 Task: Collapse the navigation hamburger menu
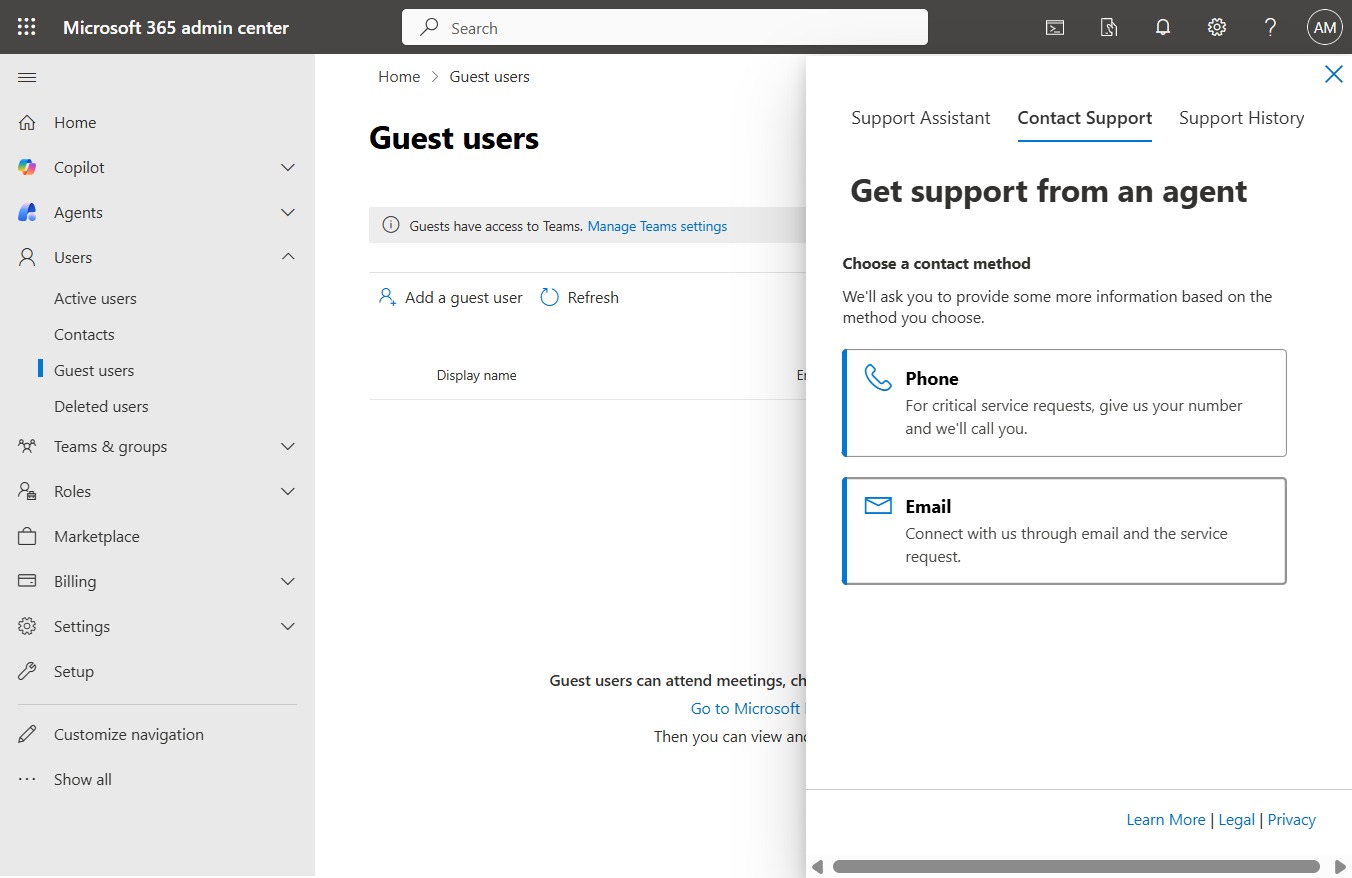(x=27, y=77)
